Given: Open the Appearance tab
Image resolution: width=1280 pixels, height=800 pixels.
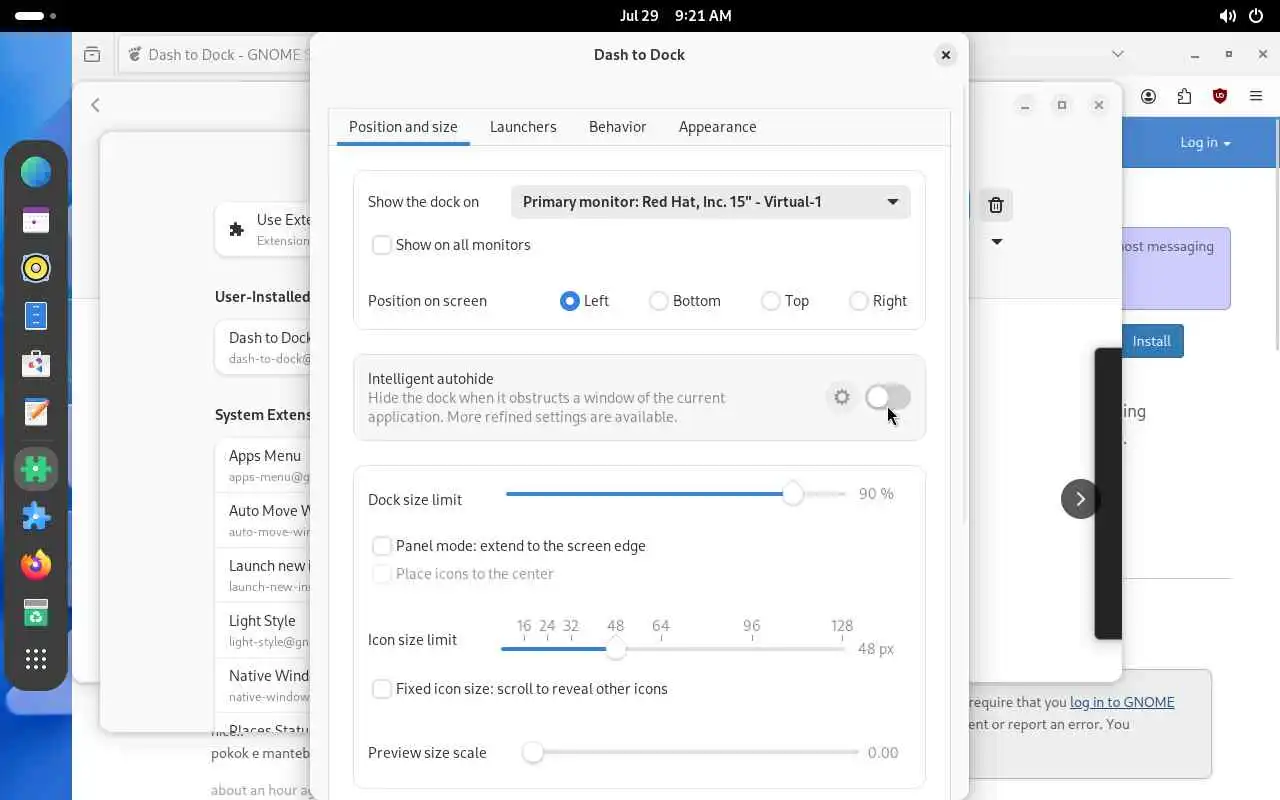Looking at the screenshot, I should click(x=717, y=127).
